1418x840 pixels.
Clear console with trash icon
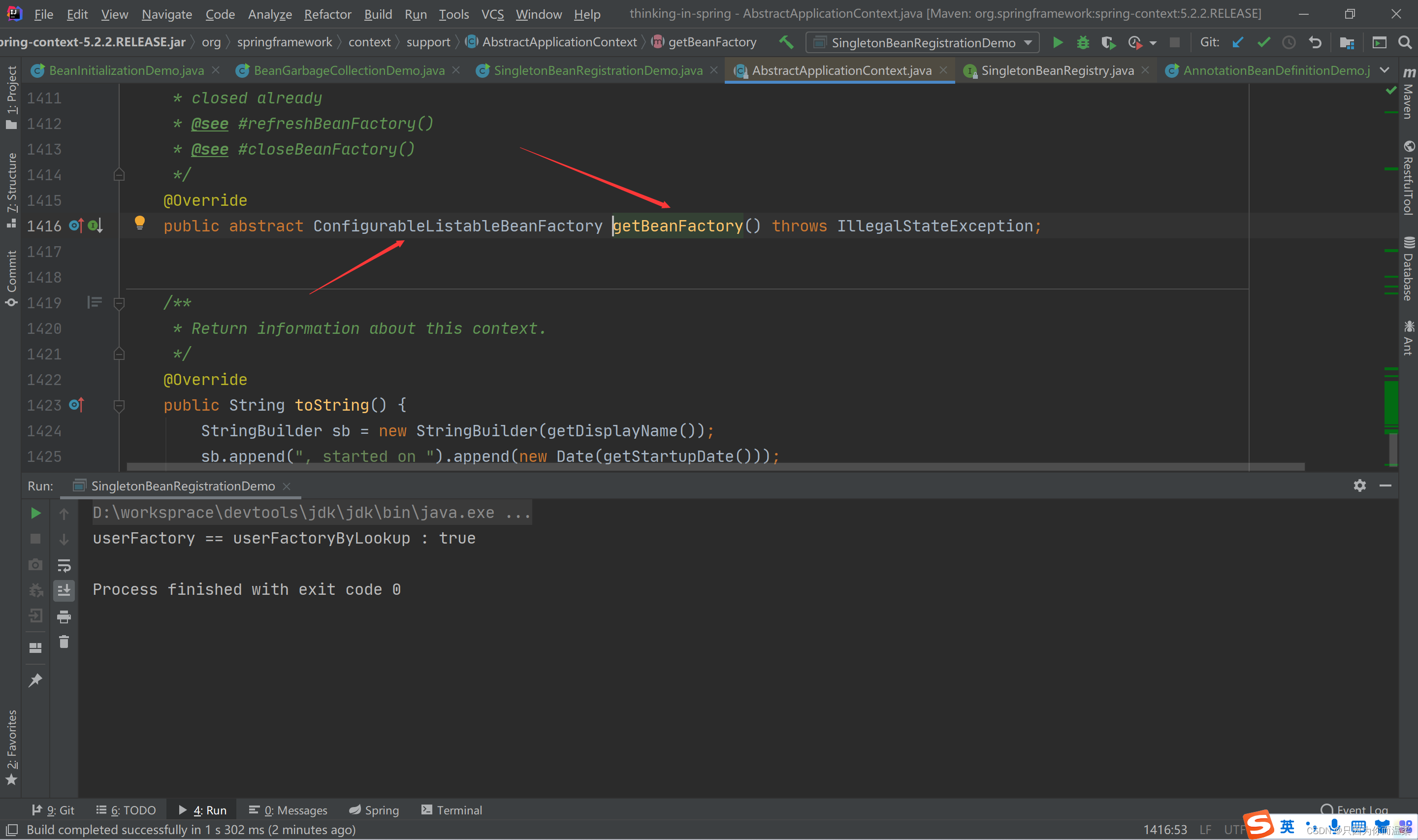pos(64,641)
